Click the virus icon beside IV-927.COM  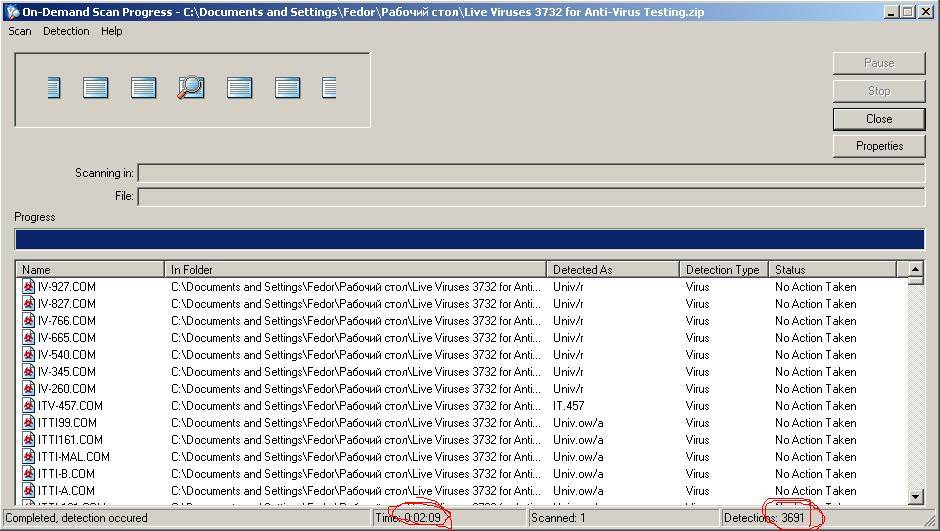(29, 287)
